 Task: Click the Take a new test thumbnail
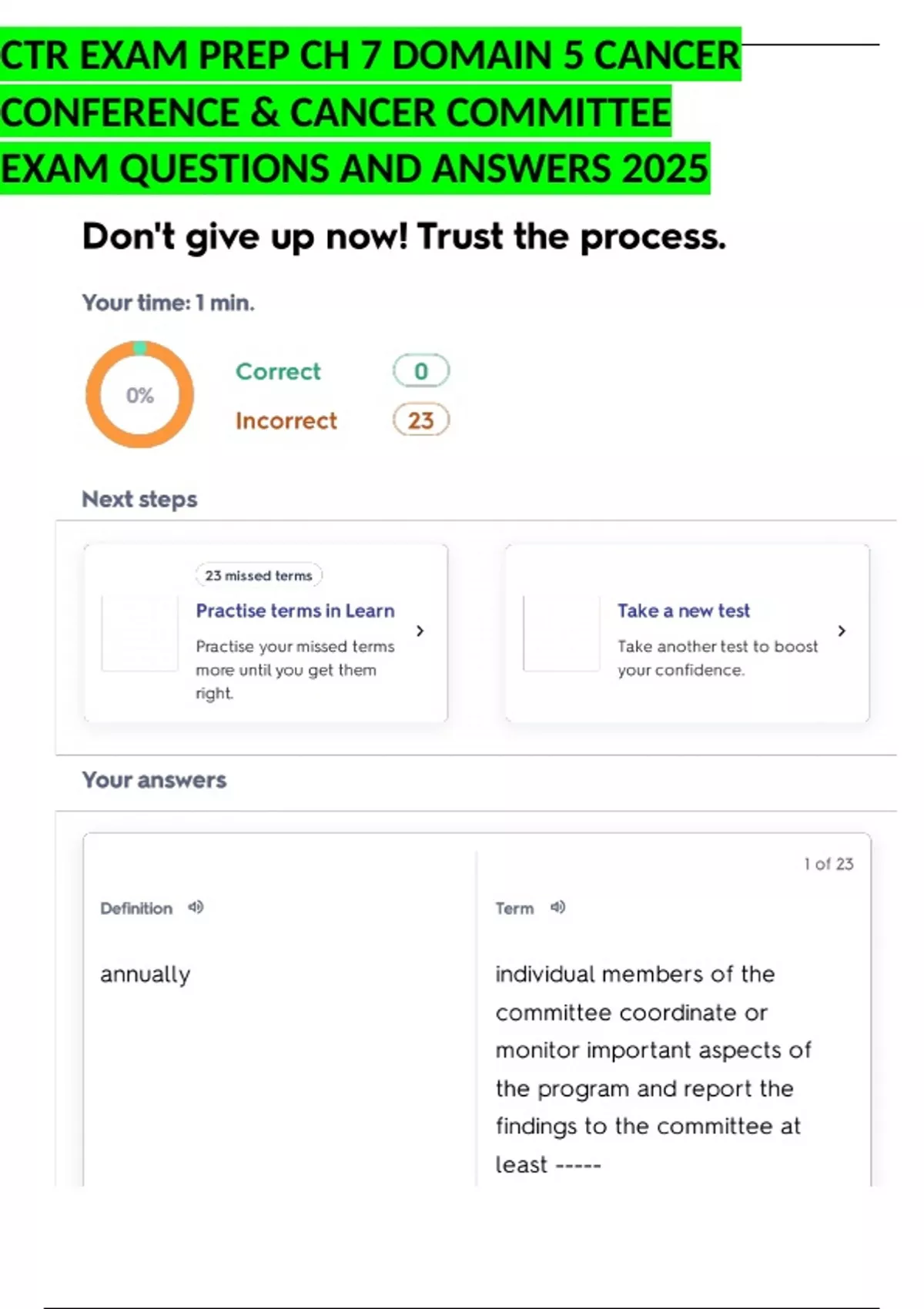[561, 633]
